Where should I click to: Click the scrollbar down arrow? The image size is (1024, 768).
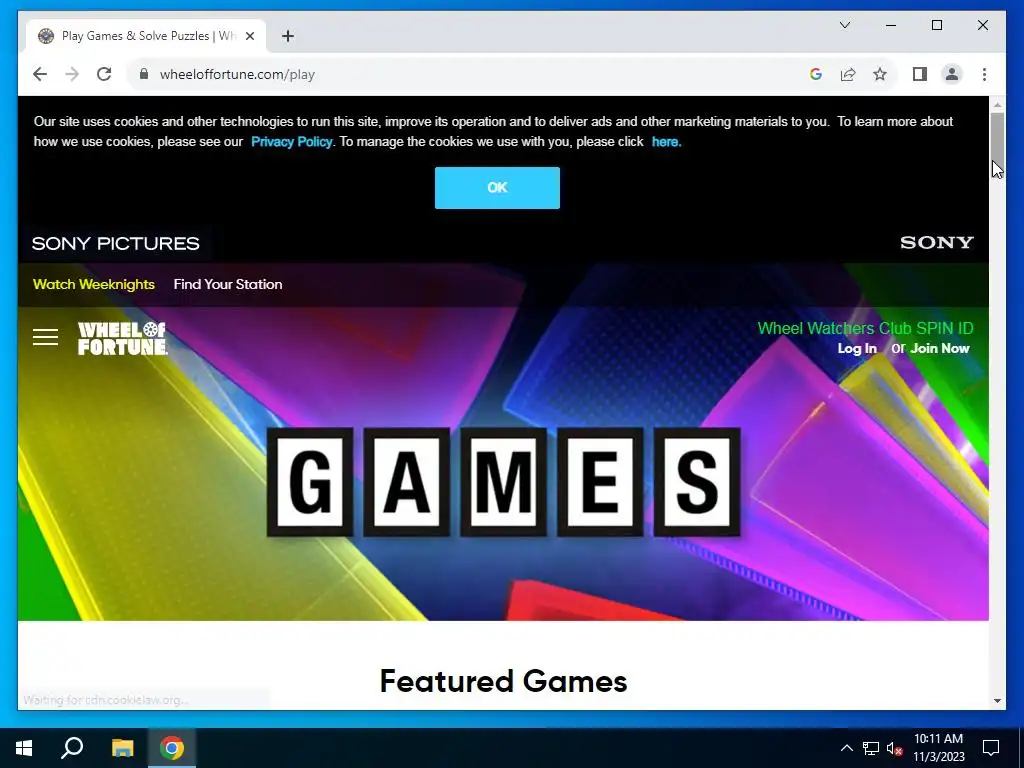tap(997, 701)
